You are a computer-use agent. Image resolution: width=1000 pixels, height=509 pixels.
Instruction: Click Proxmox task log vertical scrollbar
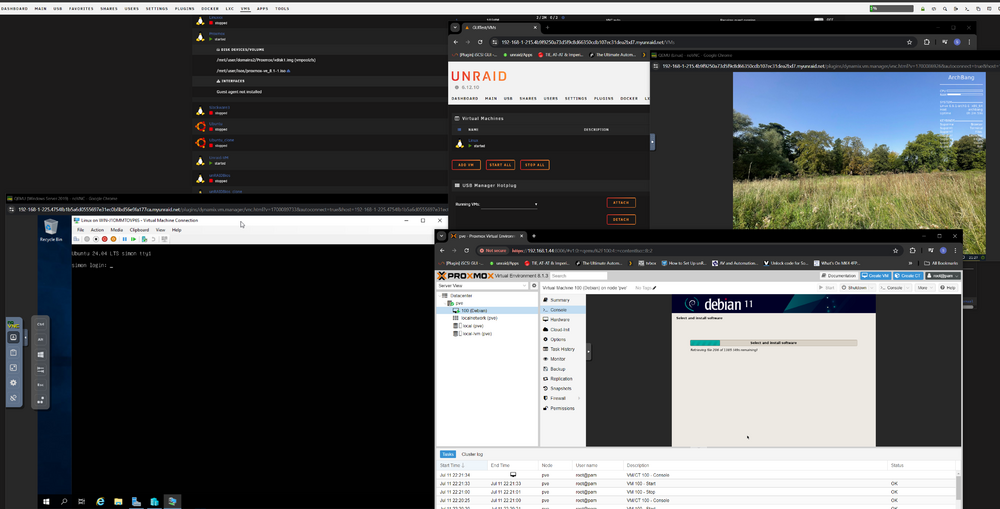point(957,488)
